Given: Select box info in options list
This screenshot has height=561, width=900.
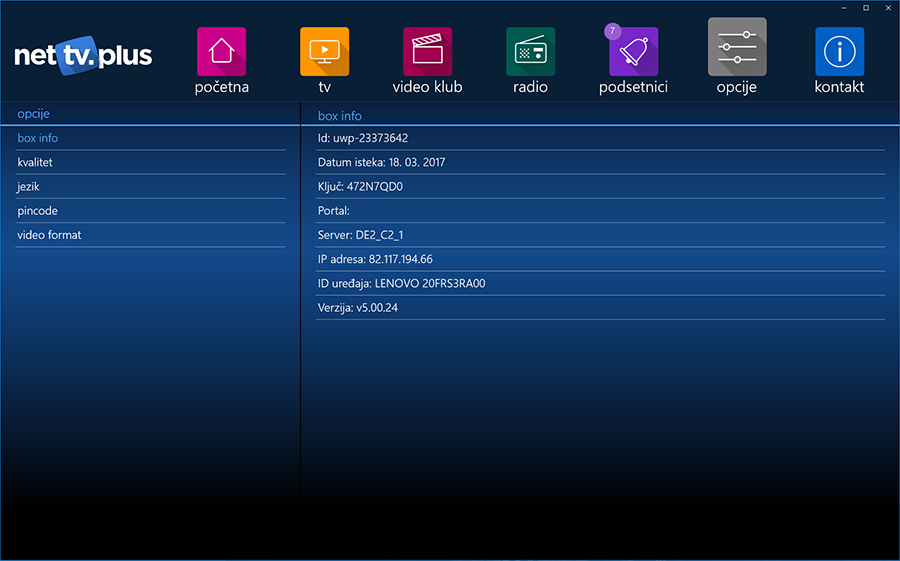Looking at the screenshot, I should 150,138.
